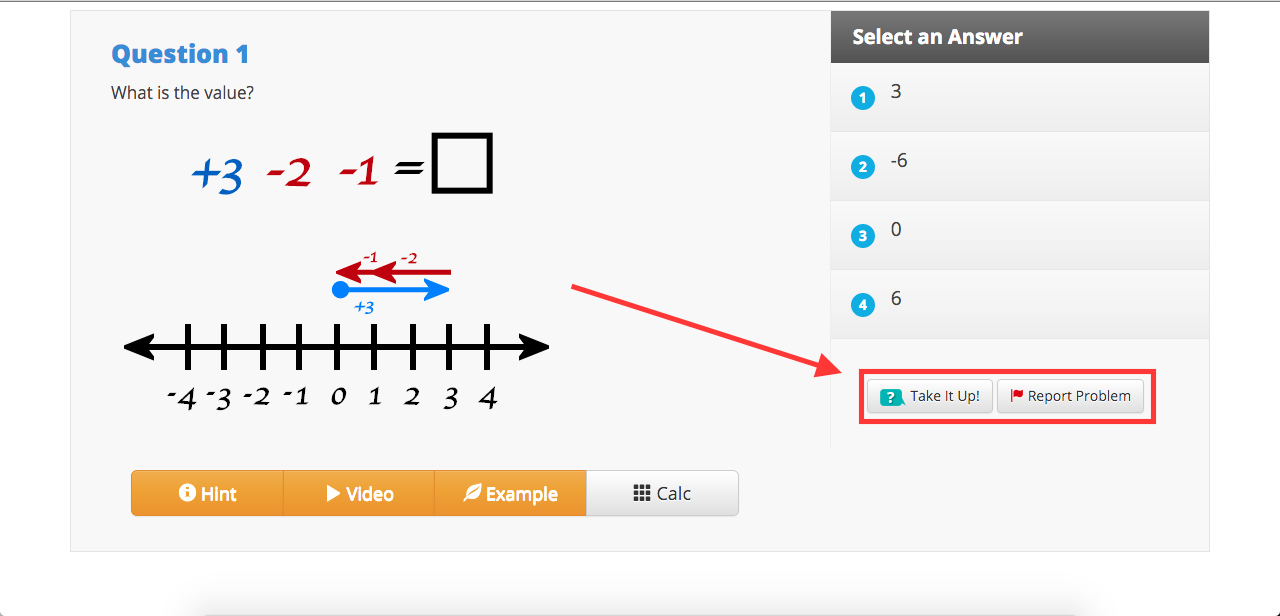The width and height of the screenshot is (1280, 616).
Task: Select the blue circle numbered 2
Action: click(x=862, y=167)
